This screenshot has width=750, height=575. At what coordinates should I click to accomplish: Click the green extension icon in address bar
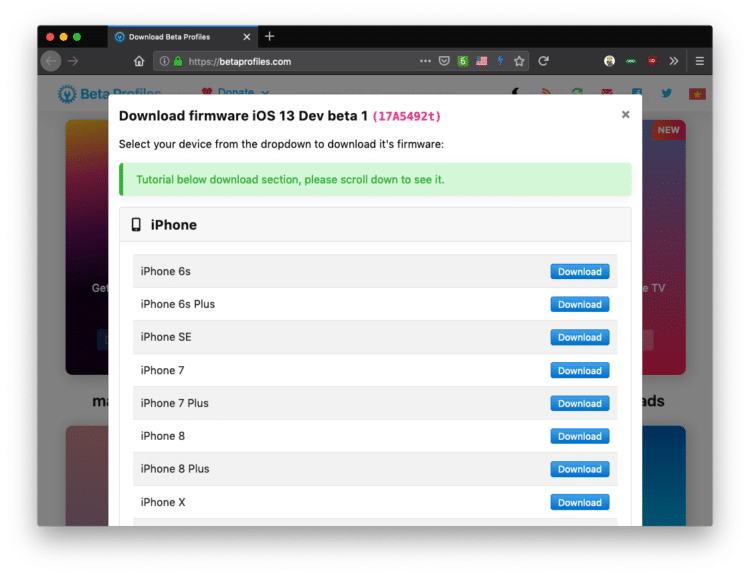pos(463,61)
